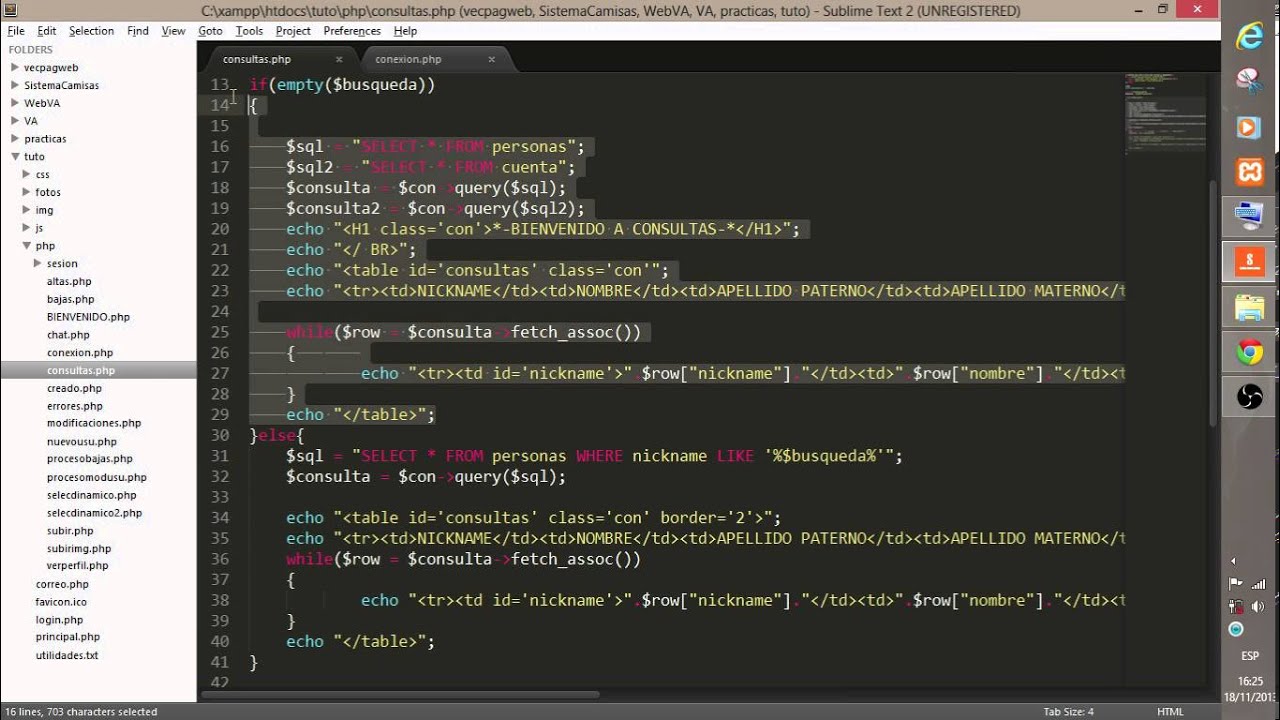The width and height of the screenshot is (1280, 720).
Task: Open the OBS taskbar icon
Action: pos(1249,397)
